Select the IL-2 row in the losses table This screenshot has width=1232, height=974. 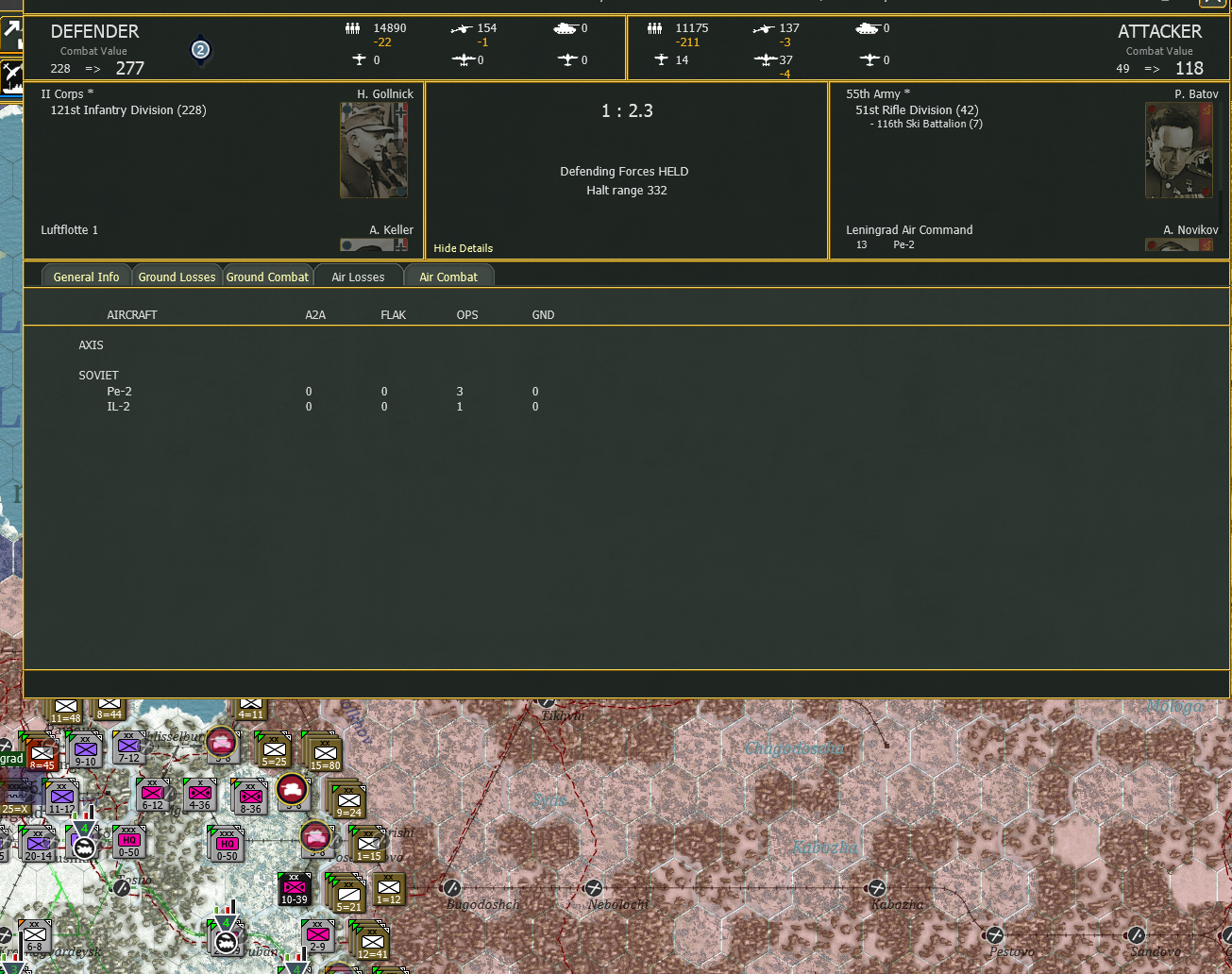coord(321,407)
